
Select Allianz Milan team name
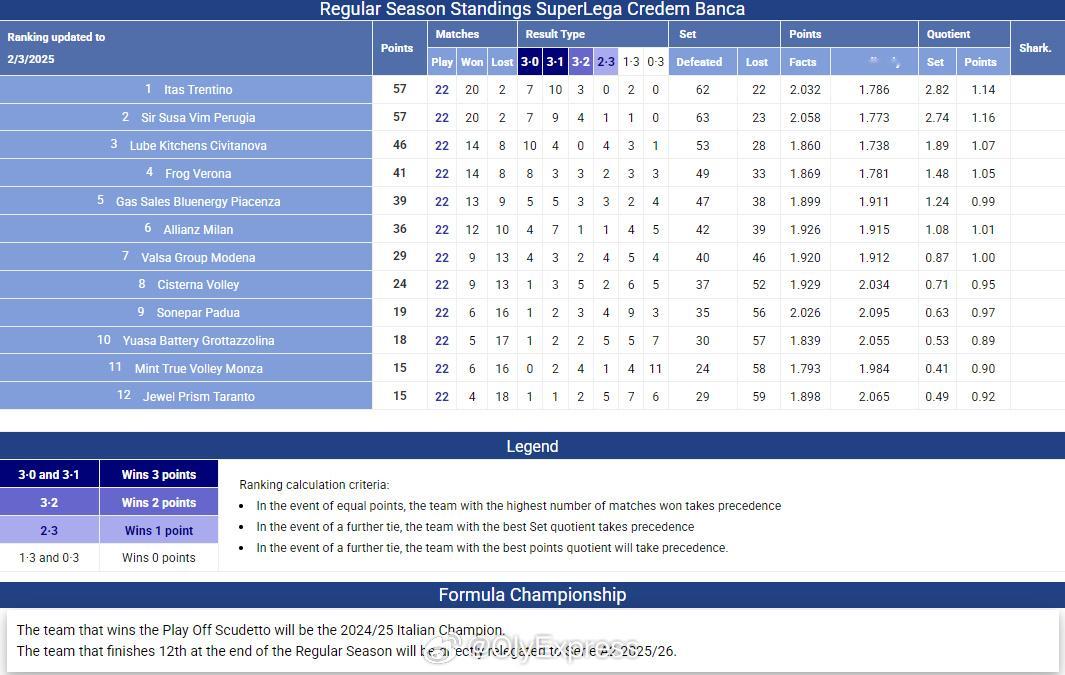[198, 230]
